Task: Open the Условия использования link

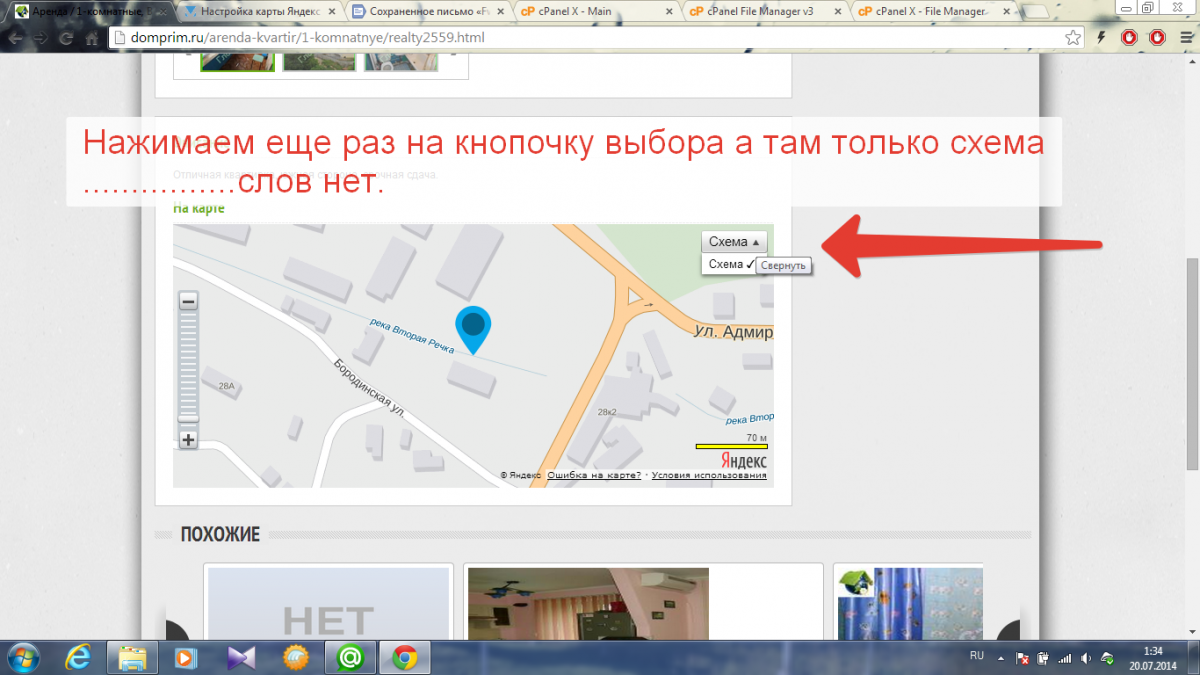Action: [709, 476]
